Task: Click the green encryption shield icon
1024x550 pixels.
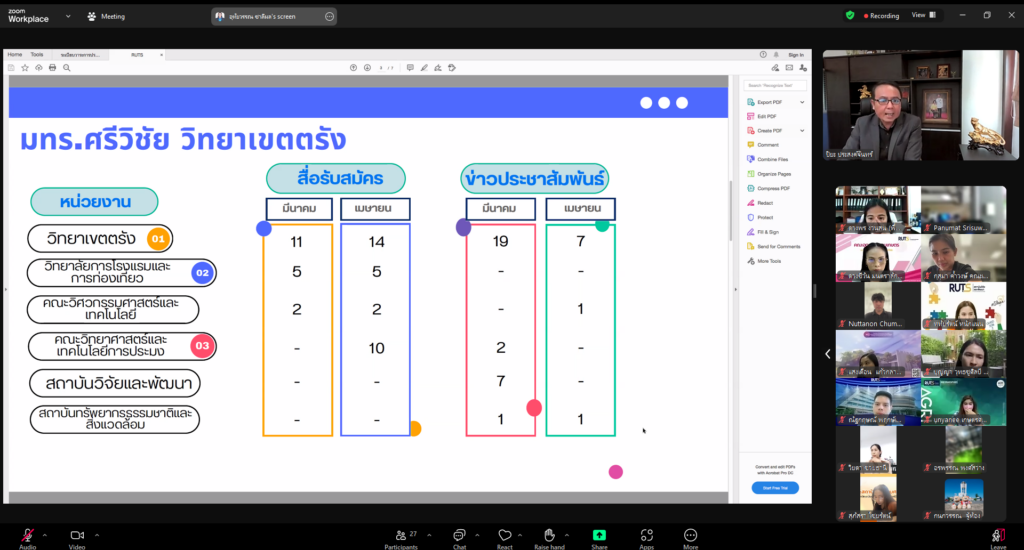Action: click(850, 16)
